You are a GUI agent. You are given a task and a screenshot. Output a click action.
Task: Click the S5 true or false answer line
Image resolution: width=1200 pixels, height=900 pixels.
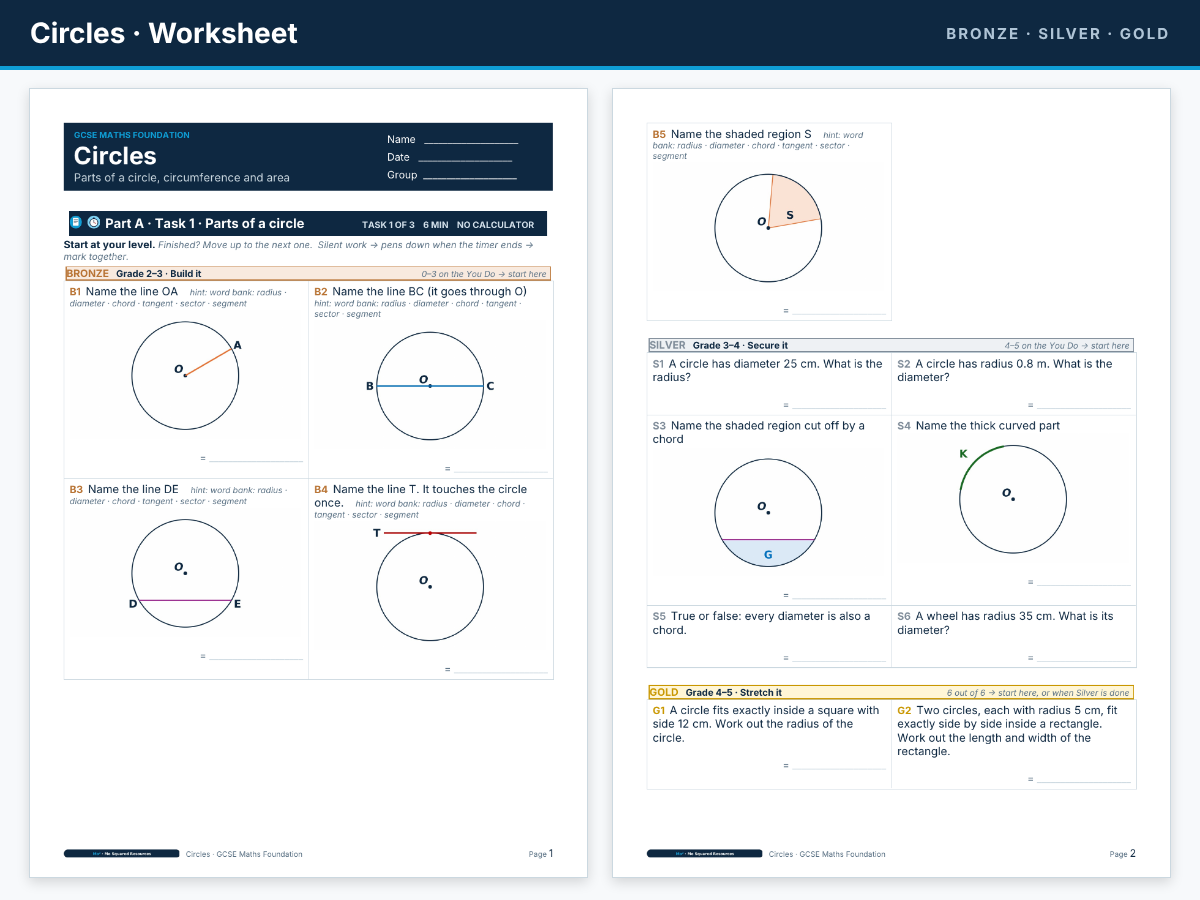[839, 661]
